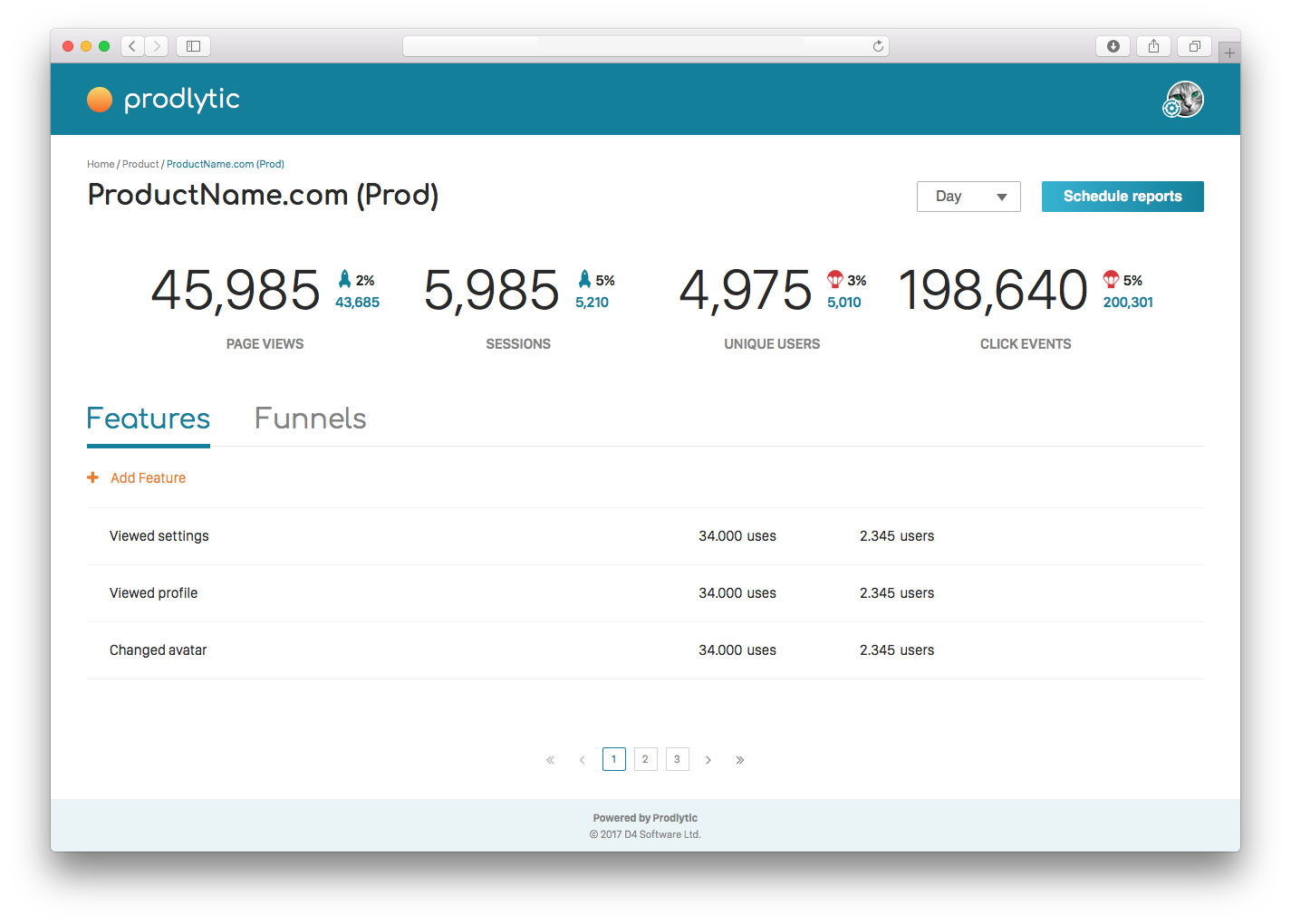Viewport: 1291px width, 924px height.
Task: Click the orange plus icon for Add Feature
Action: point(92,477)
